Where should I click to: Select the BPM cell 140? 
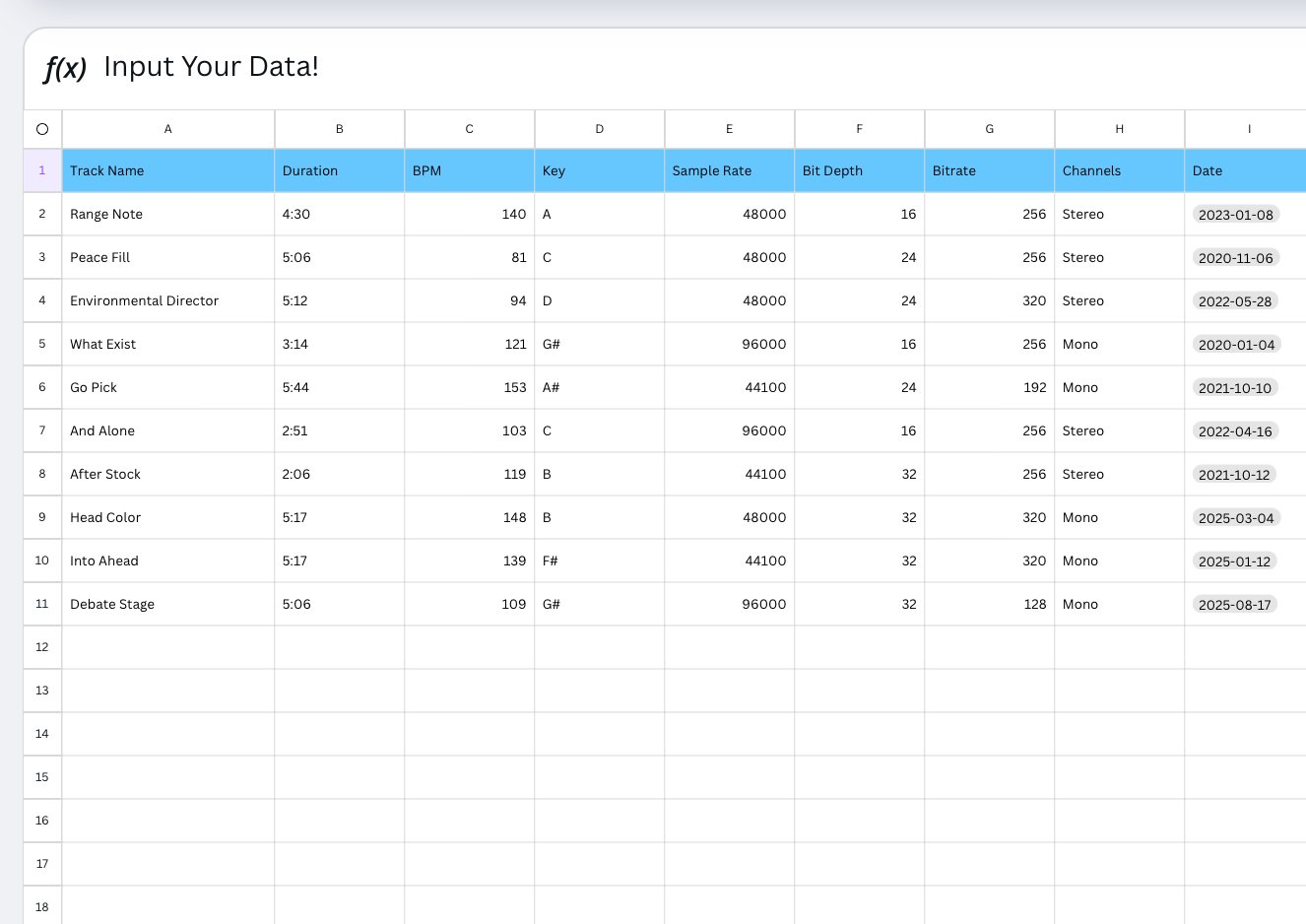point(470,214)
